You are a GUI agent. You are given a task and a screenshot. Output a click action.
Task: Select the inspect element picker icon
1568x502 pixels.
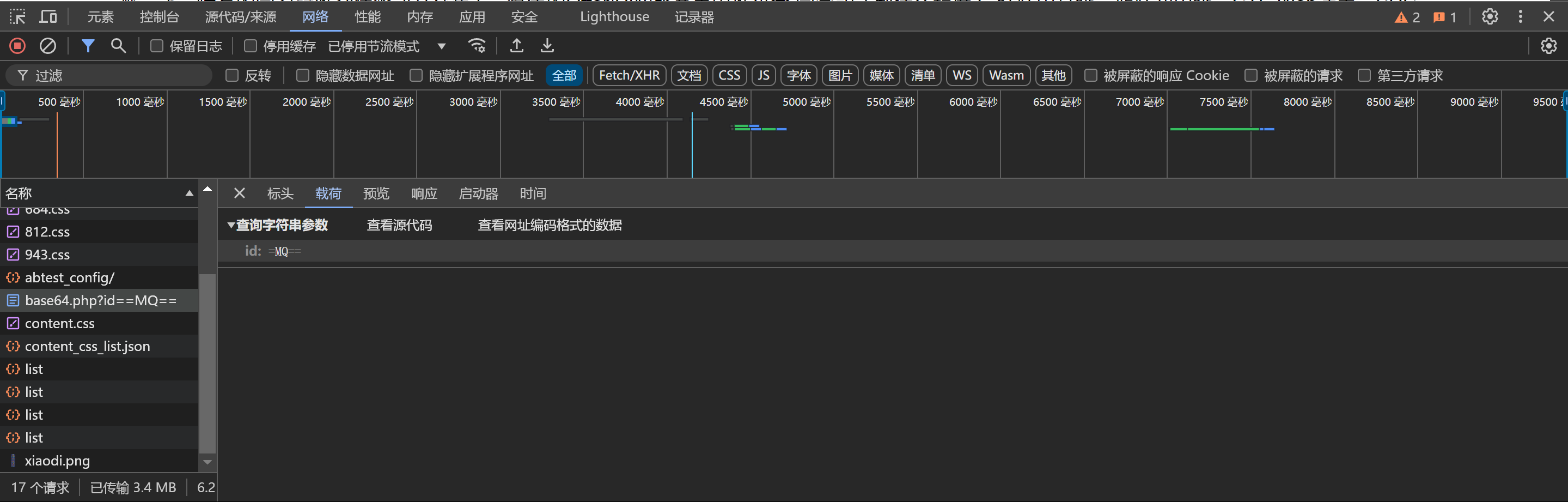point(17,16)
